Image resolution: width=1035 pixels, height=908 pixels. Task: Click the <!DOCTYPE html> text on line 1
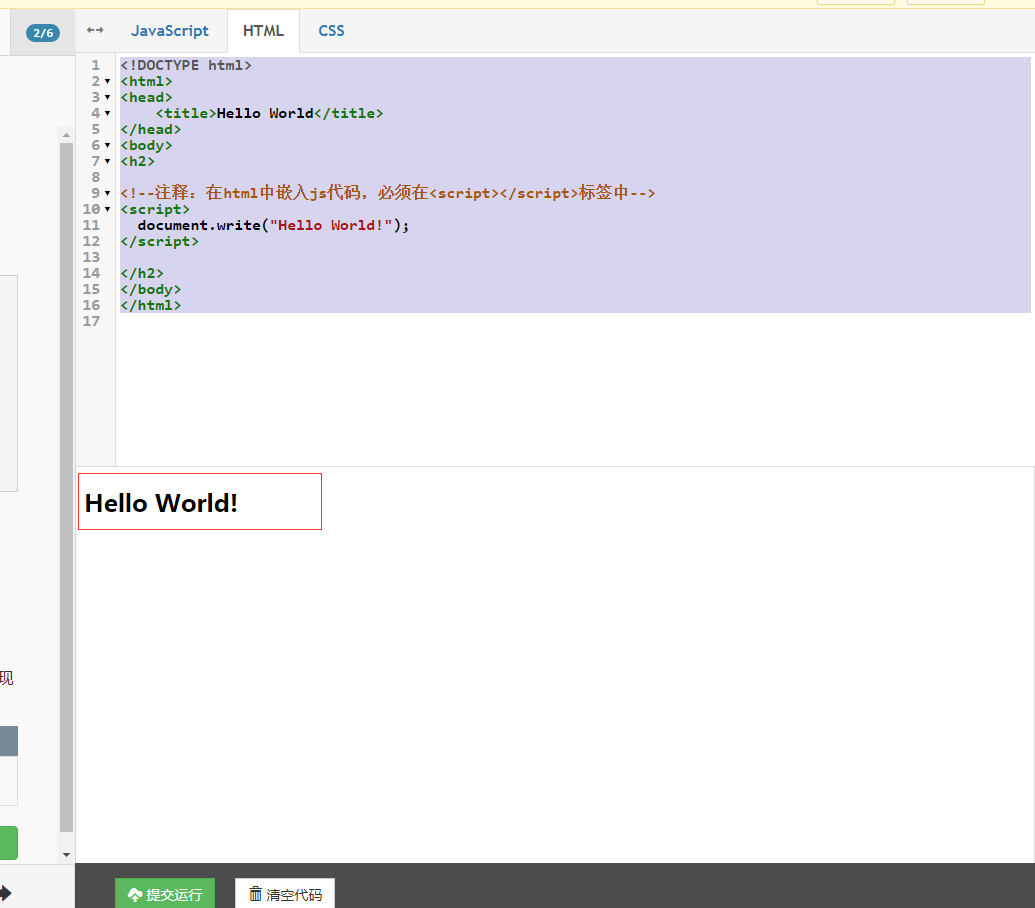tap(185, 65)
